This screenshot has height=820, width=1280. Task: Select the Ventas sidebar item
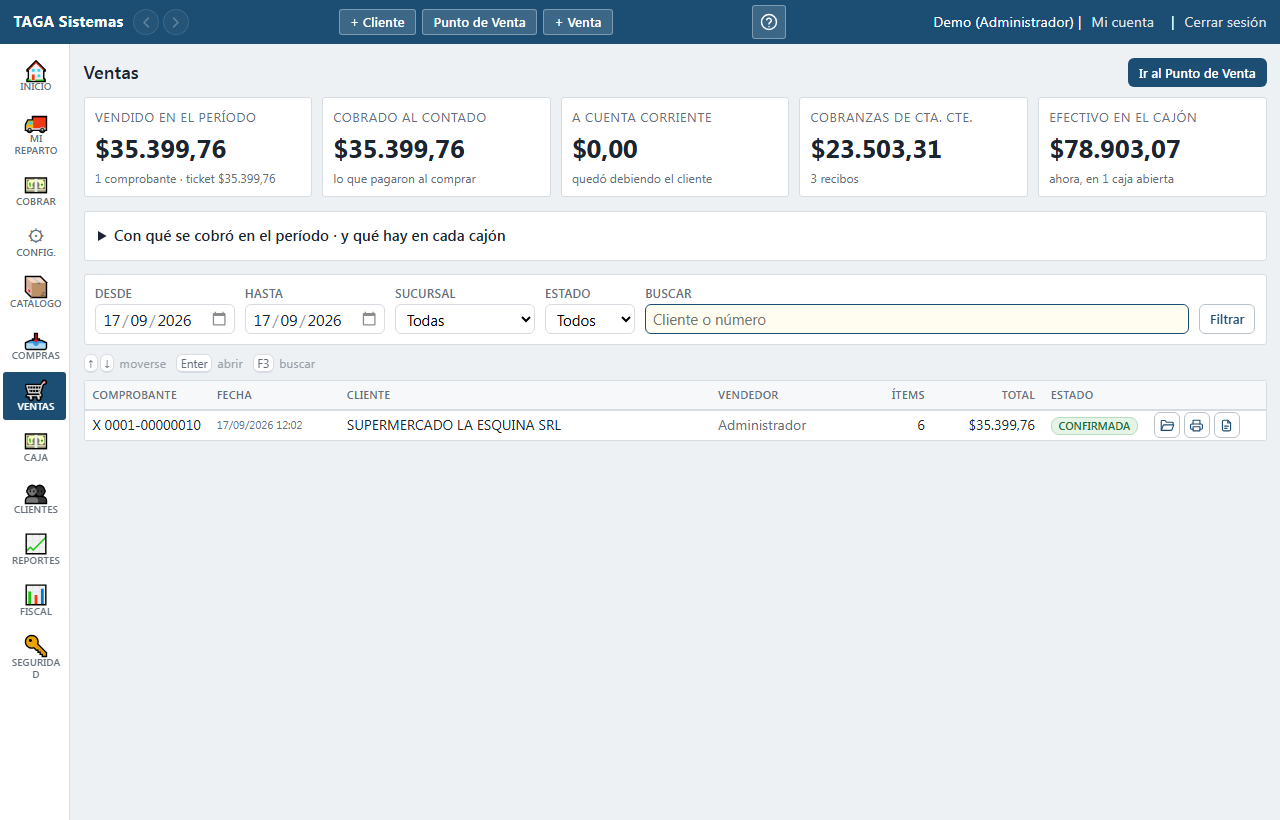tap(35, 396)
